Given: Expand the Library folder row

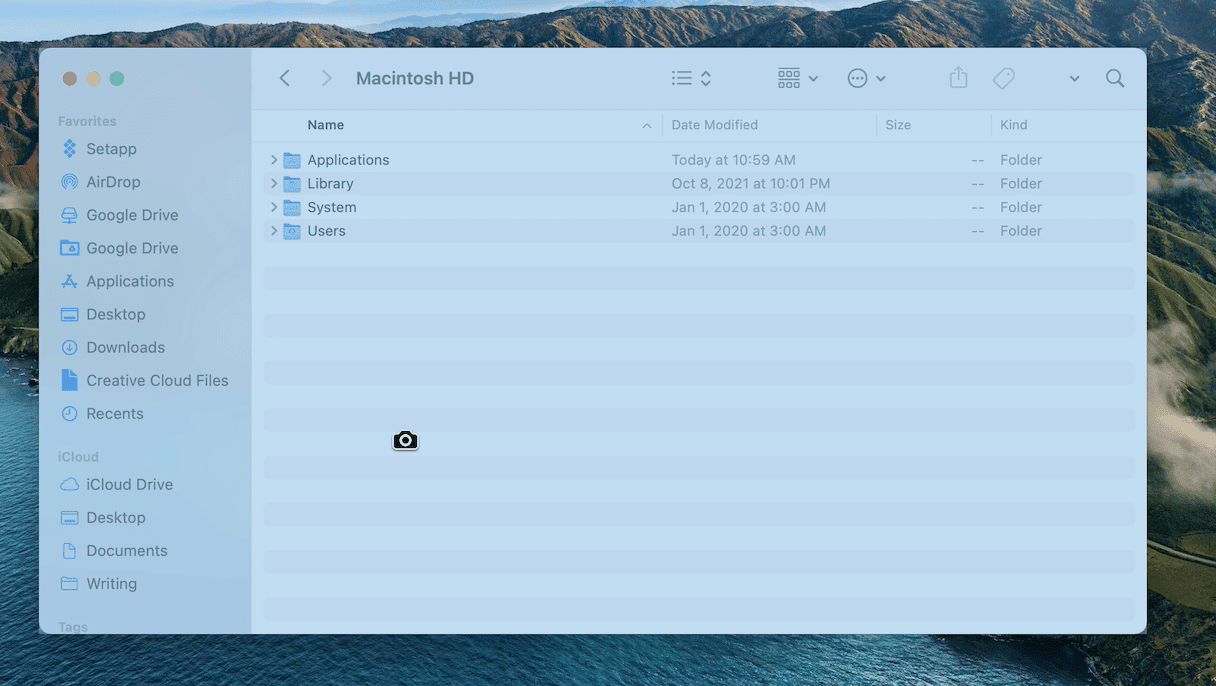Looking at the screenshot, I should click(273, 184).
